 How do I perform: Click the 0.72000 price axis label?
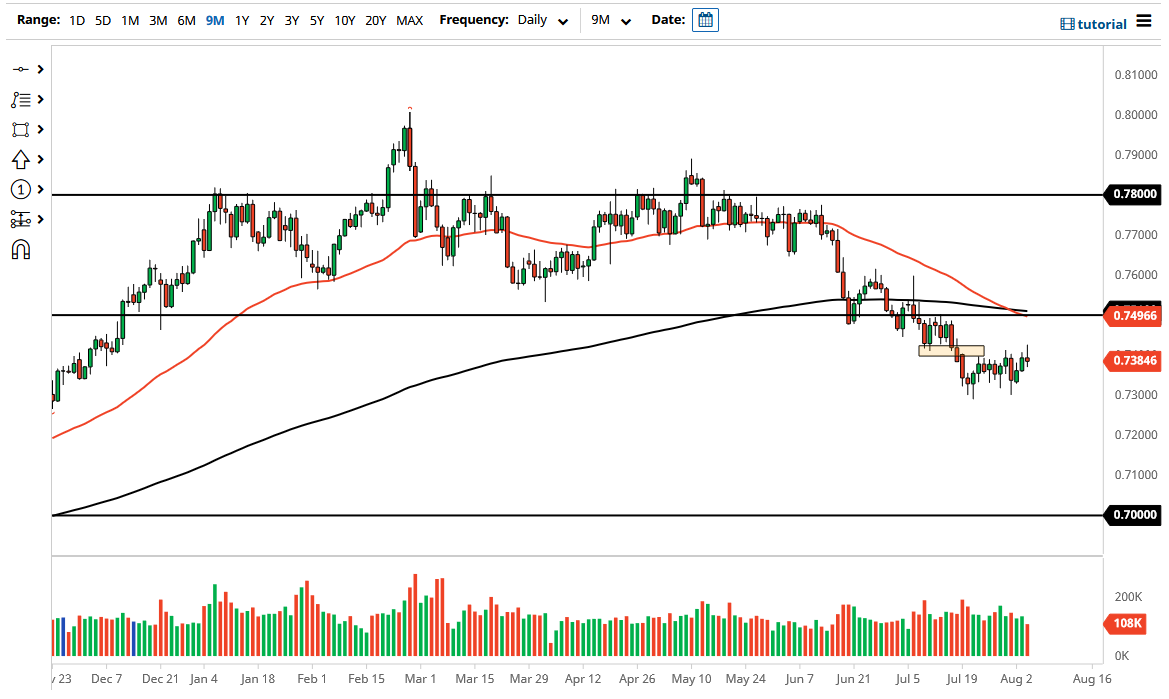point(1136,434)
